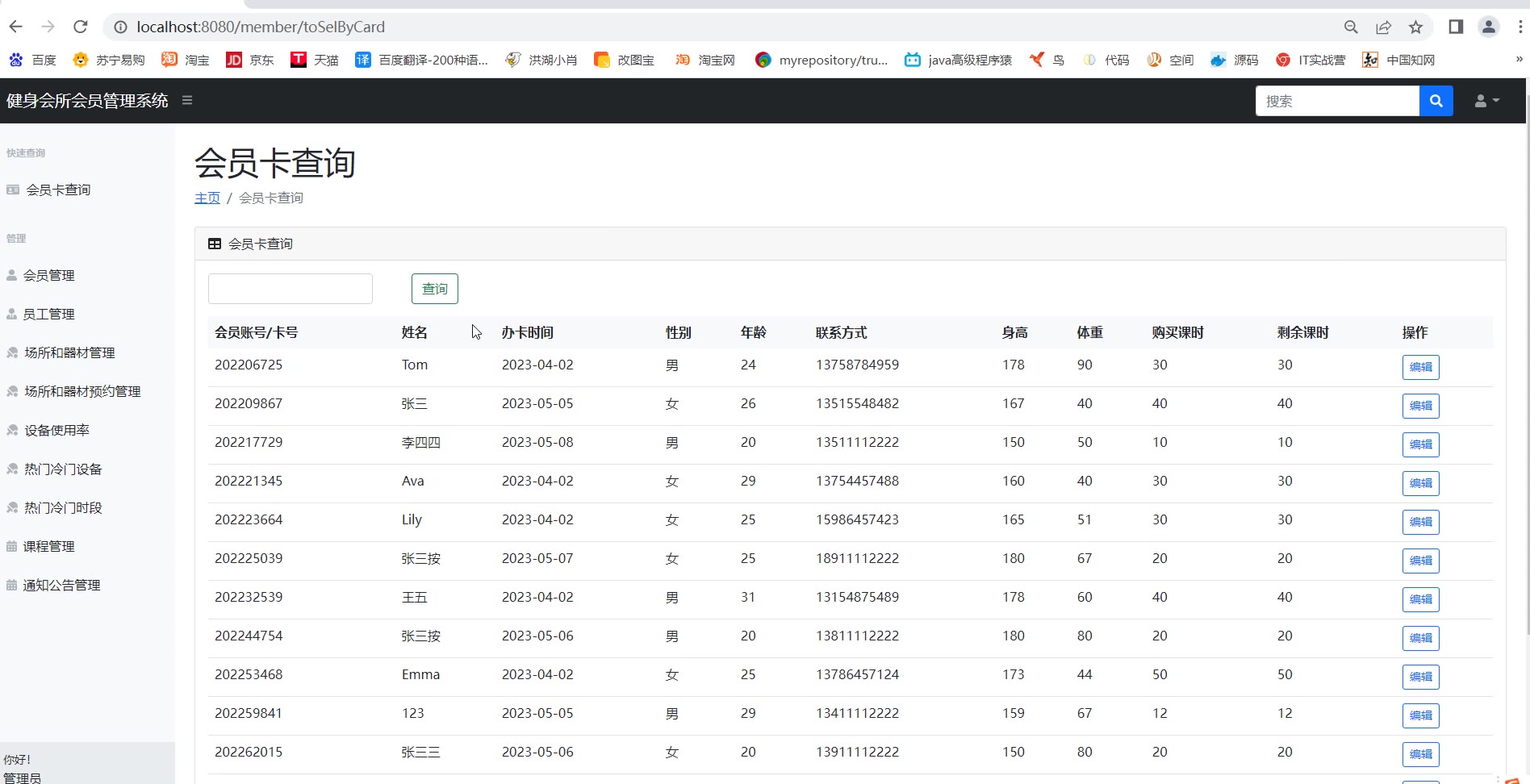
Task: Open the user account dropdown in navbar
Action: pos(1486,101)
